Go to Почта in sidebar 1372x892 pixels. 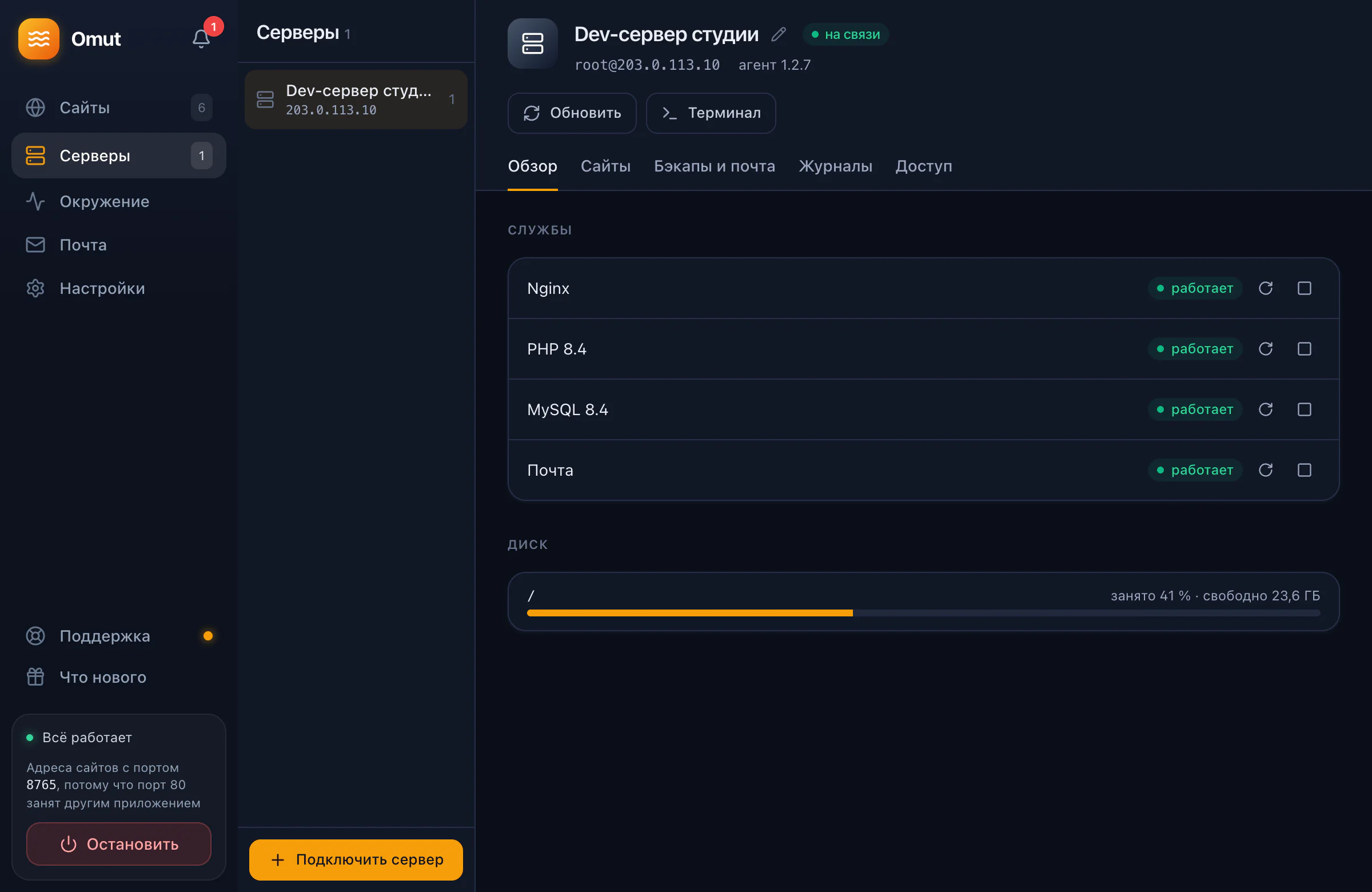[x=119, y=245]
